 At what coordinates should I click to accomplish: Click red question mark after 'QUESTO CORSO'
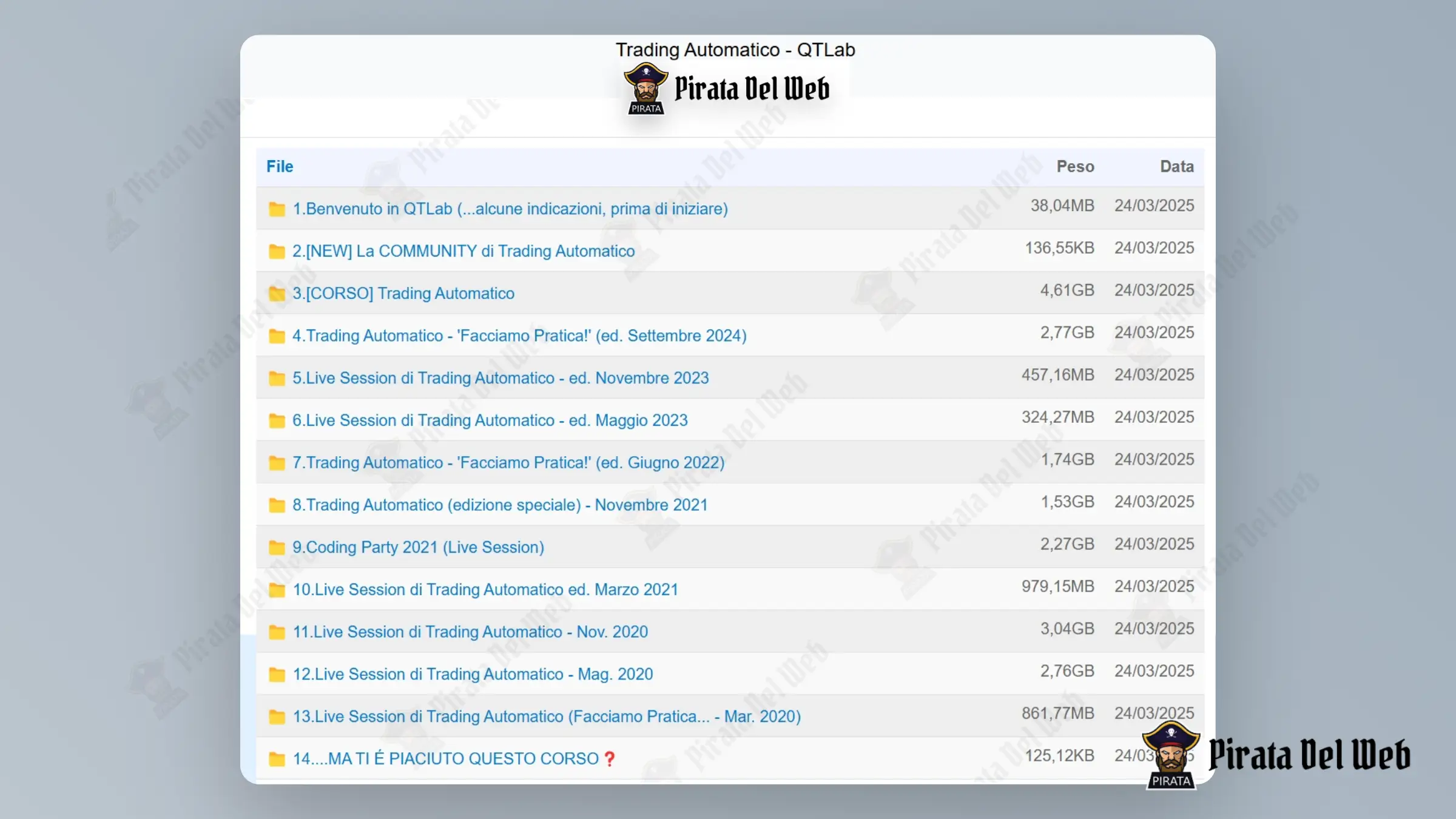(610, 759)
